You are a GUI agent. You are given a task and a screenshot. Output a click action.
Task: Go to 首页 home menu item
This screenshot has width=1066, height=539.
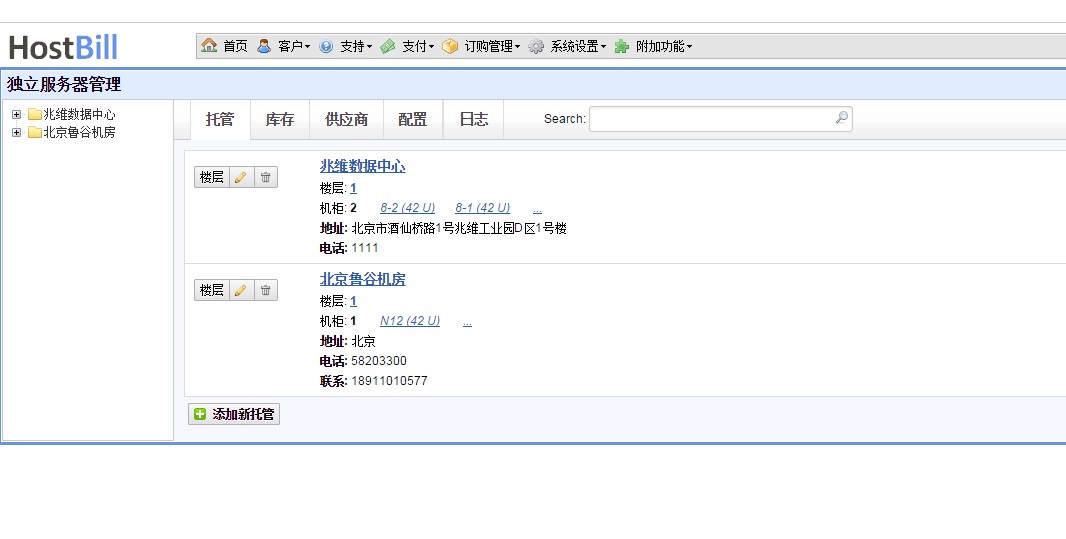point(235,46)
